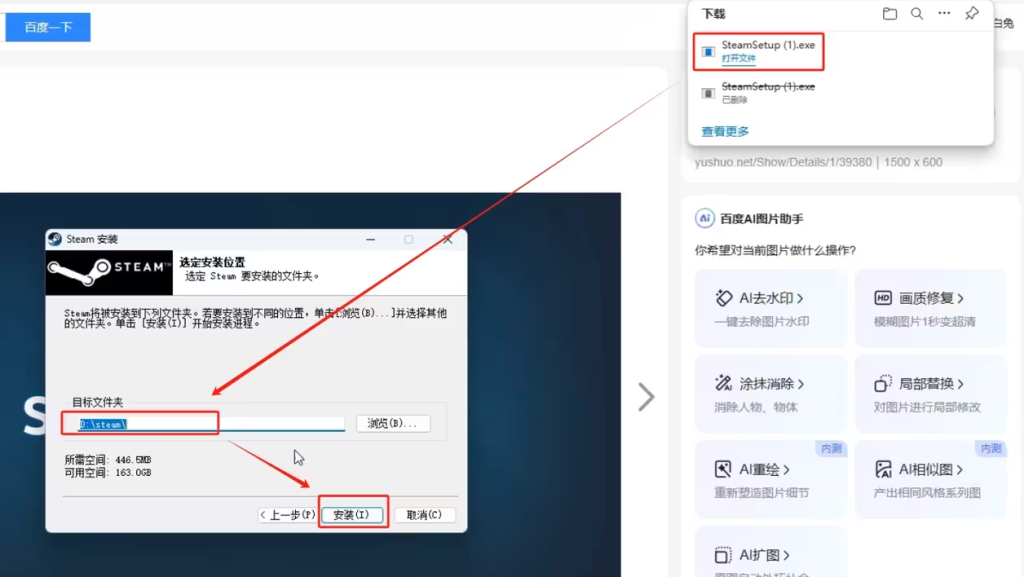Viewport: 1024px width, 577px height.
Task: Click the 选定安装位置 heading
Action: coord(212,262)
